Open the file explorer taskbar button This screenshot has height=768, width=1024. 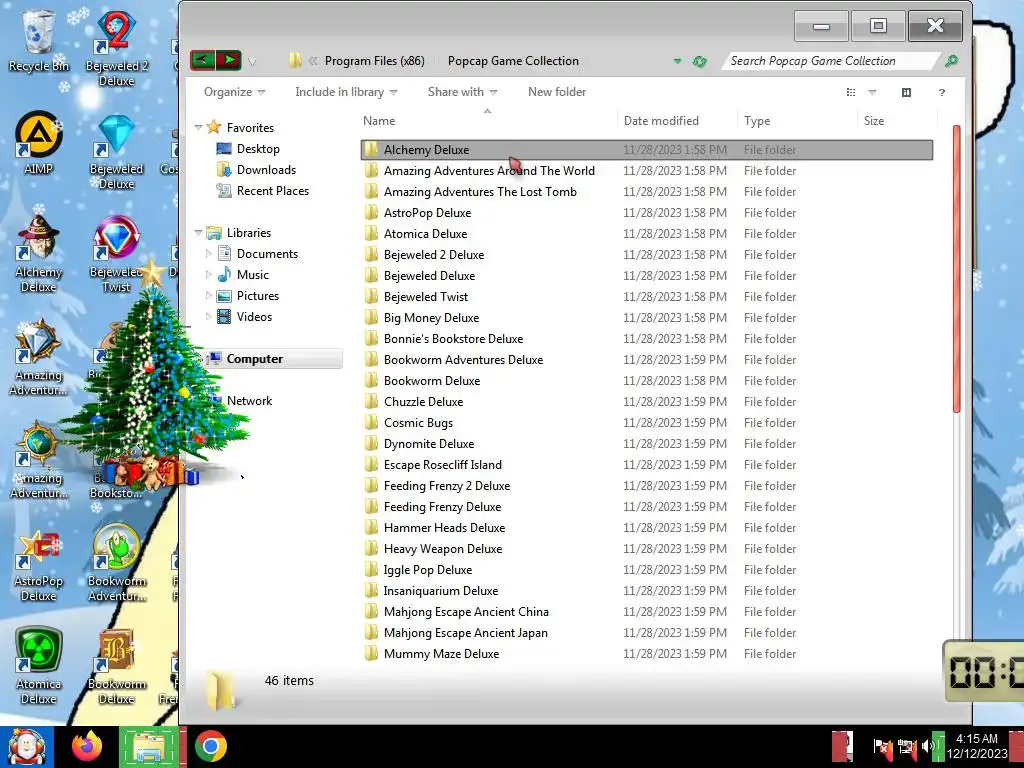click(150, 746)
